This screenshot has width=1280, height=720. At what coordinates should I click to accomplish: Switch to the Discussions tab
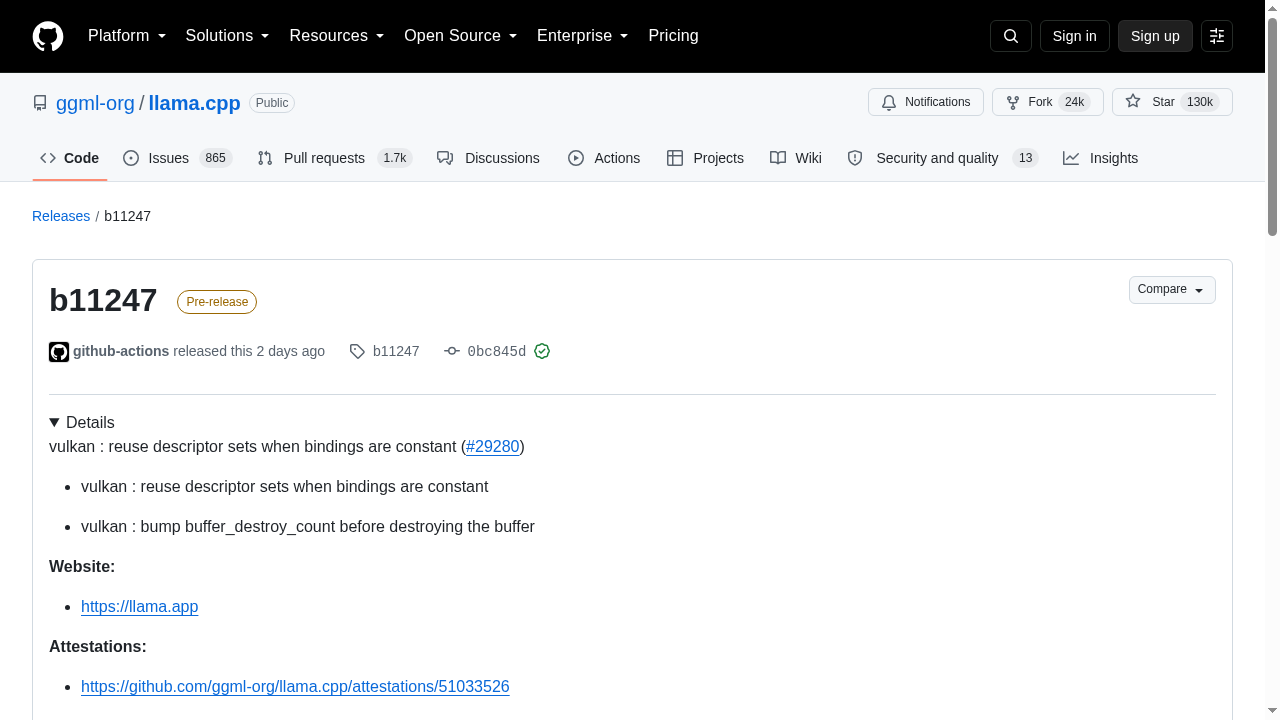488,158
